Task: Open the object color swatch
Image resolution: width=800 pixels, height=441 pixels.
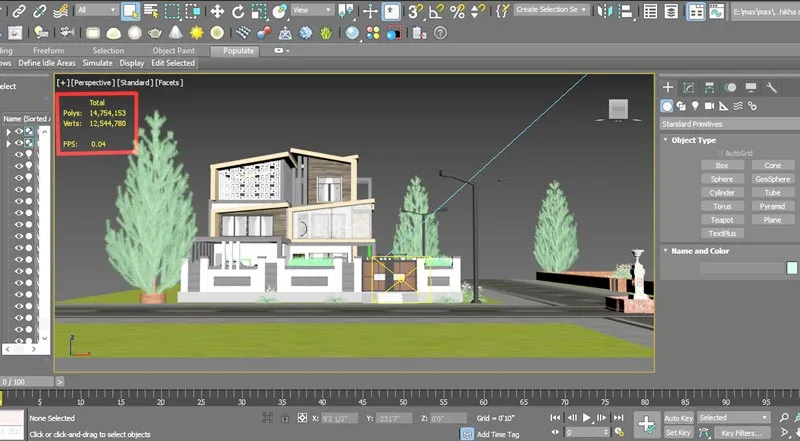Action: click(x=791, y=267)
